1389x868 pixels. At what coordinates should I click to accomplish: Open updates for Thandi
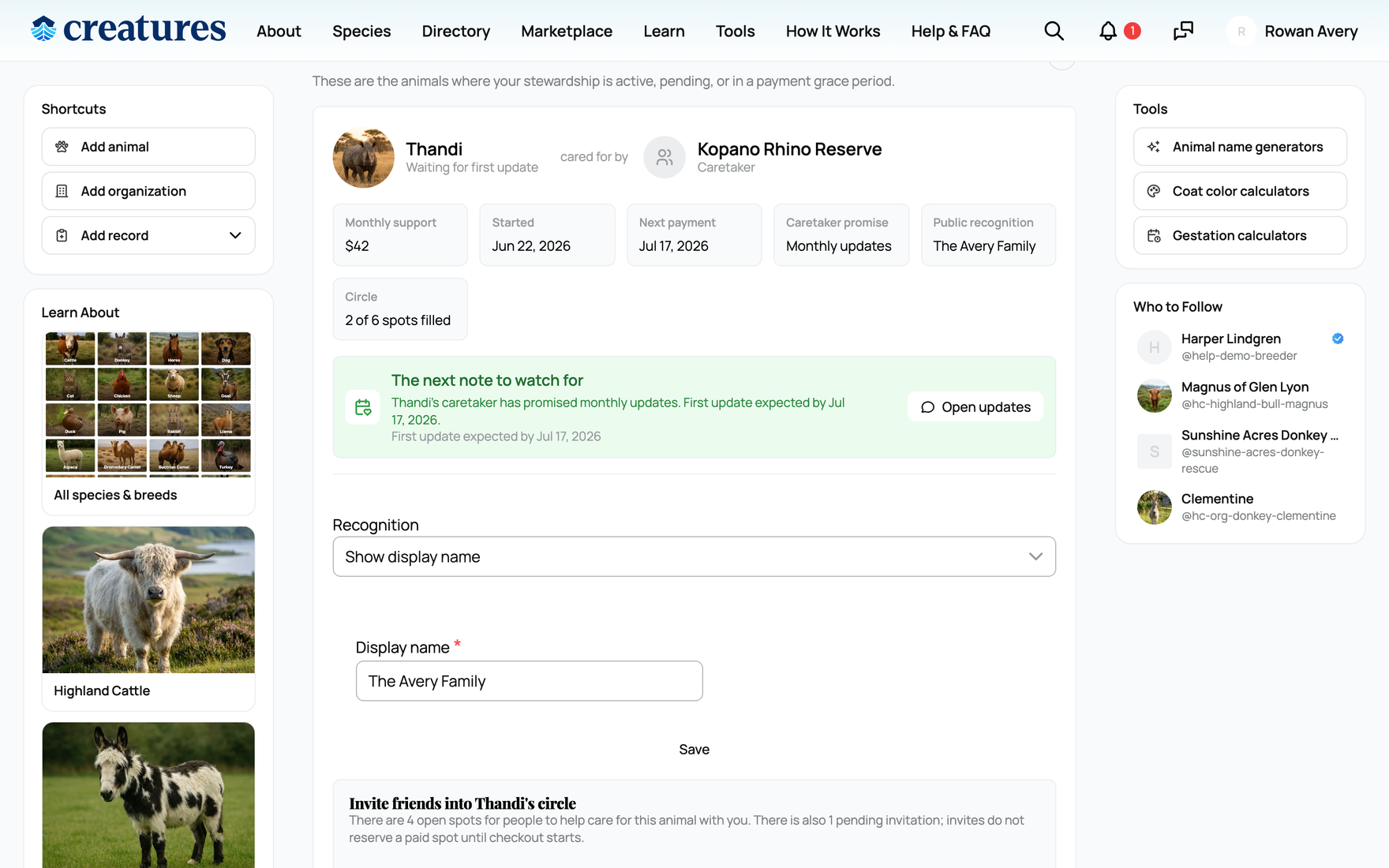pos(975,407)
